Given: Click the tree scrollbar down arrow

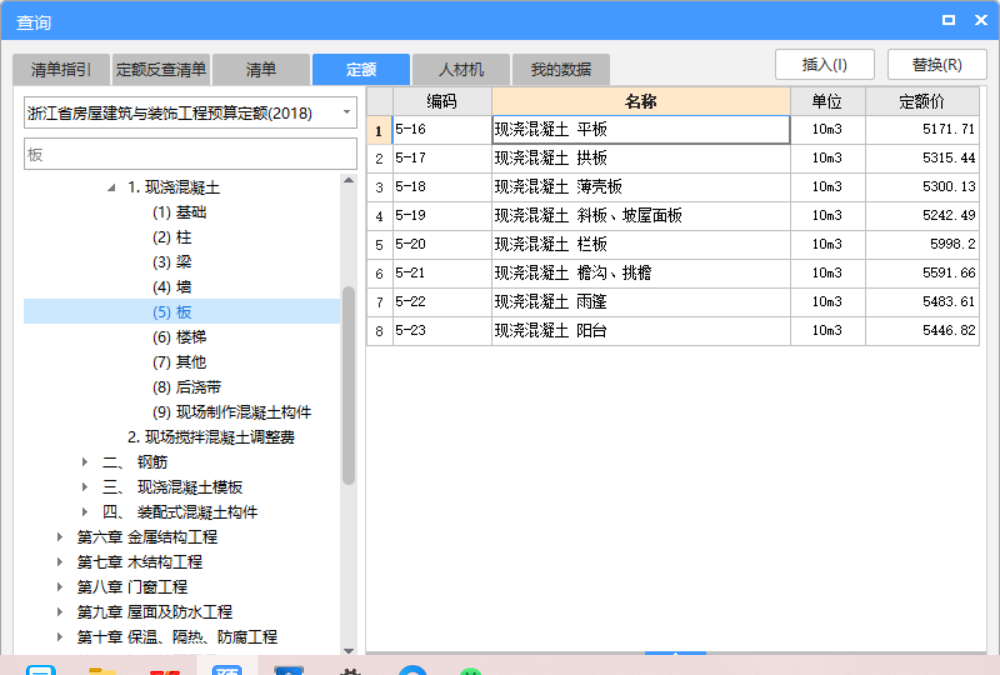Looking at the screenshot, I should (x=348, y=650).
